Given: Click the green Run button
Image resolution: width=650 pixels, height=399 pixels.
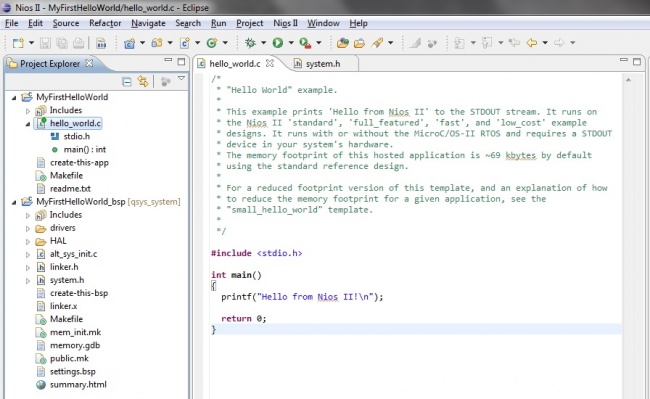Looking at the screenshot, I should pyautogui.click(x=278, y=43).
